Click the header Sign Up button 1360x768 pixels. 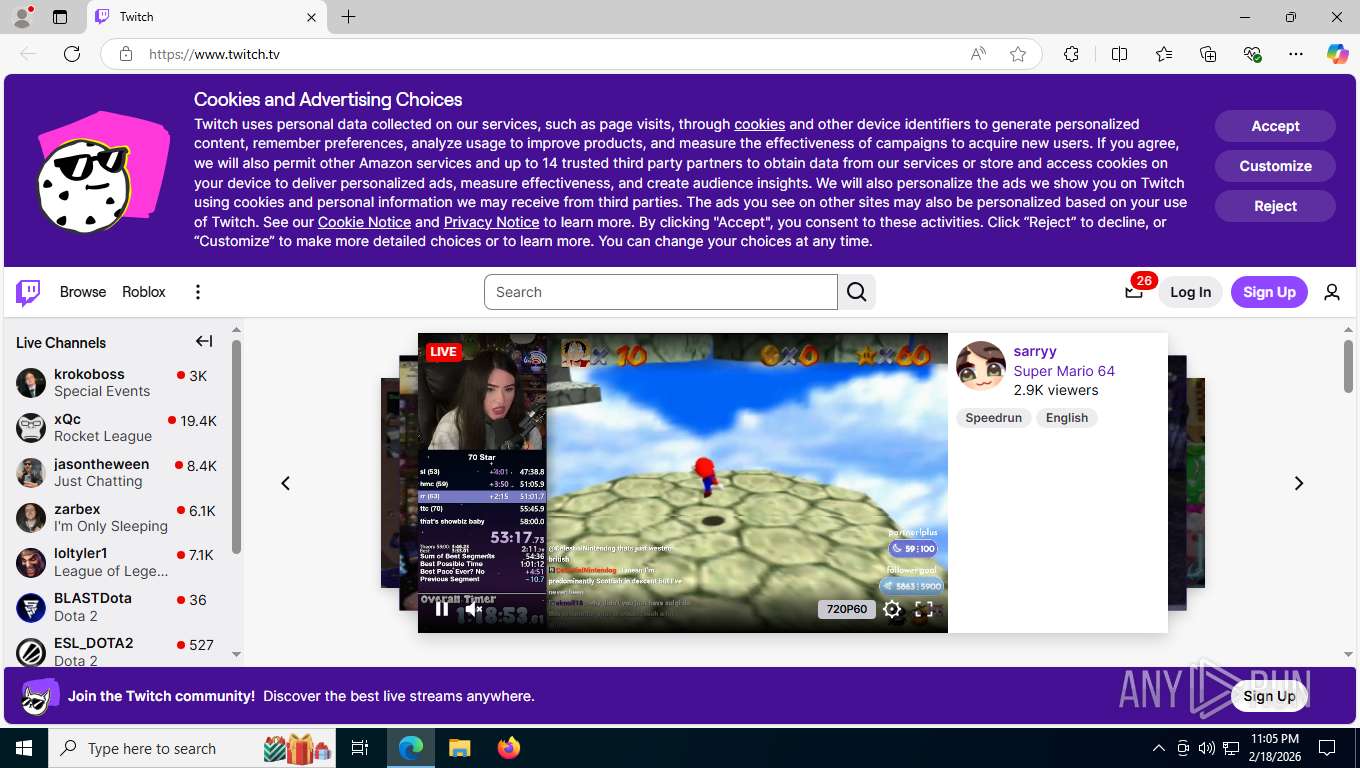1269,292
